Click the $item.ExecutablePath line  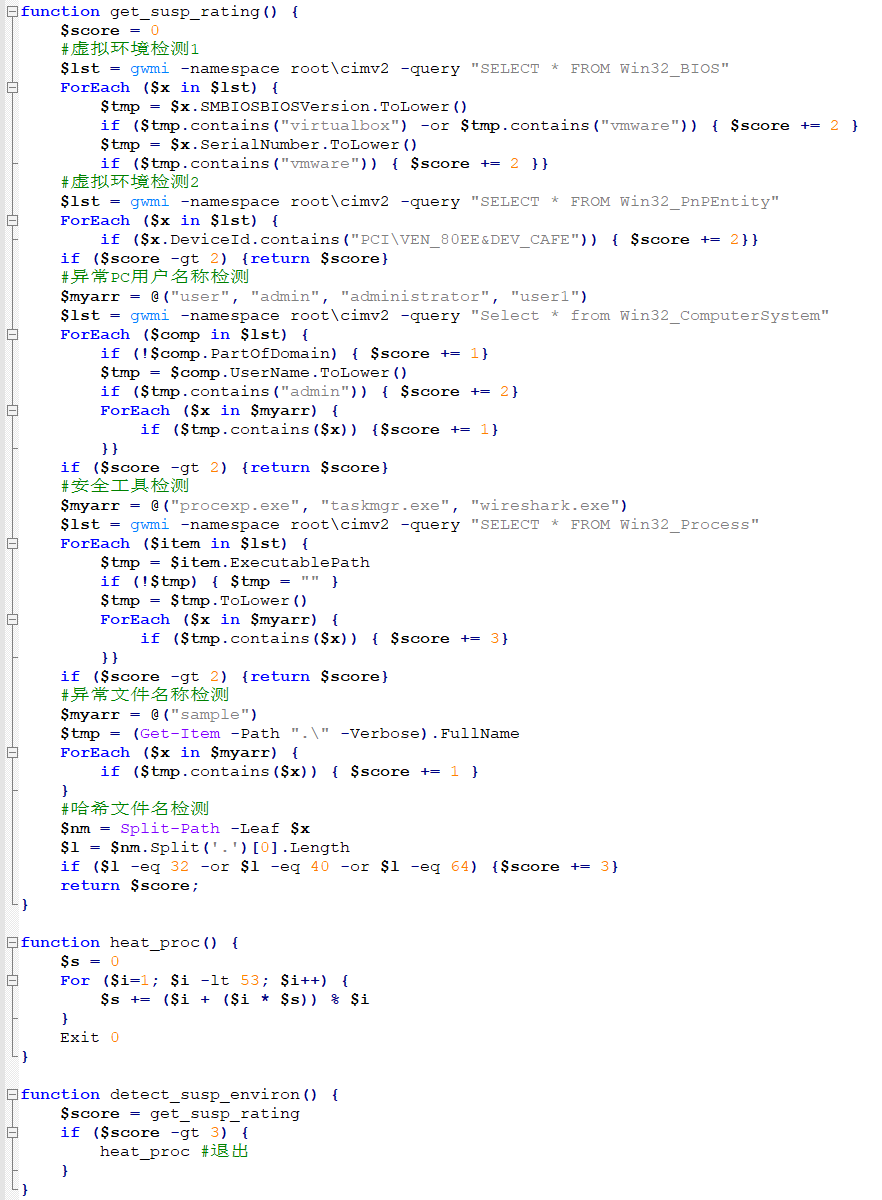coord(235,562)
